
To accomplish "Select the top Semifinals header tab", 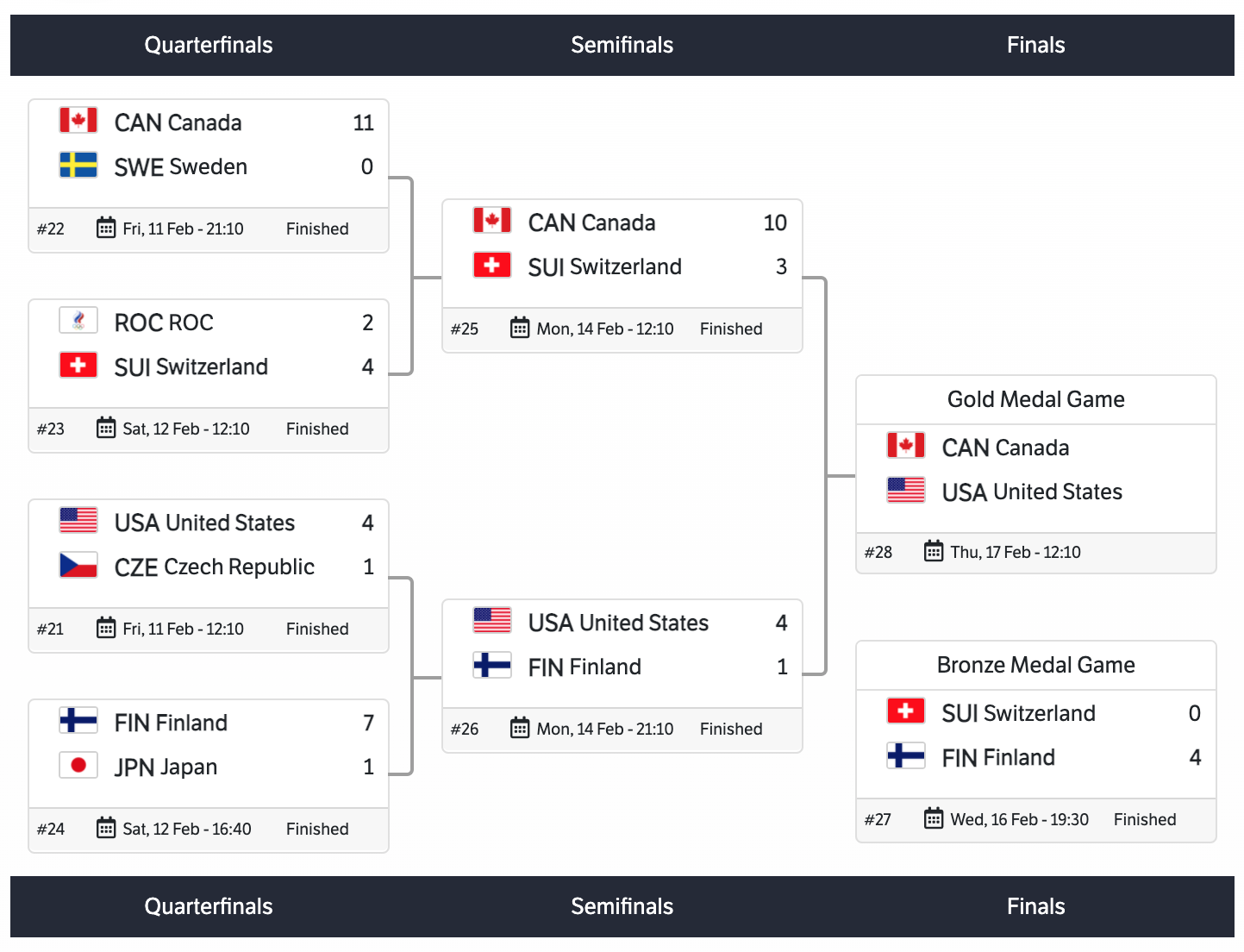I will pos(622,45).
